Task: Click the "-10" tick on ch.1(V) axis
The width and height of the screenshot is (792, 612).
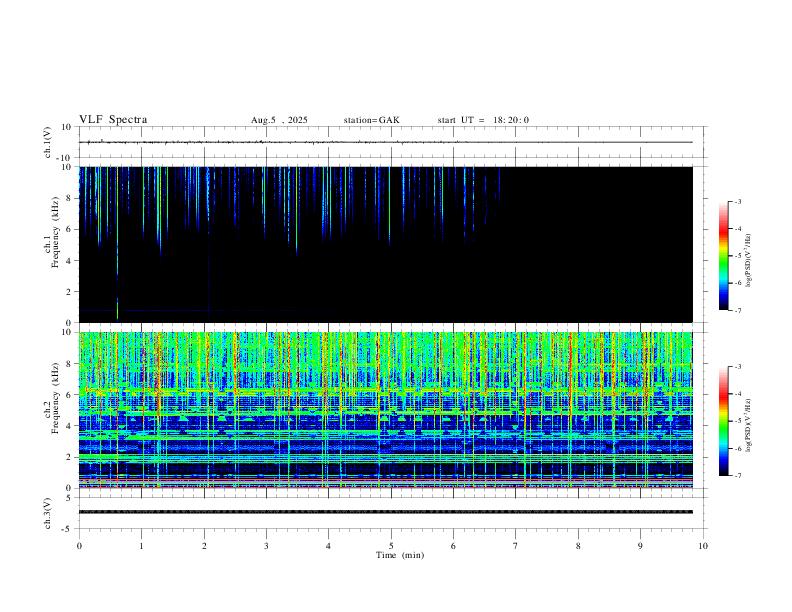Action: tap(66, 158)
